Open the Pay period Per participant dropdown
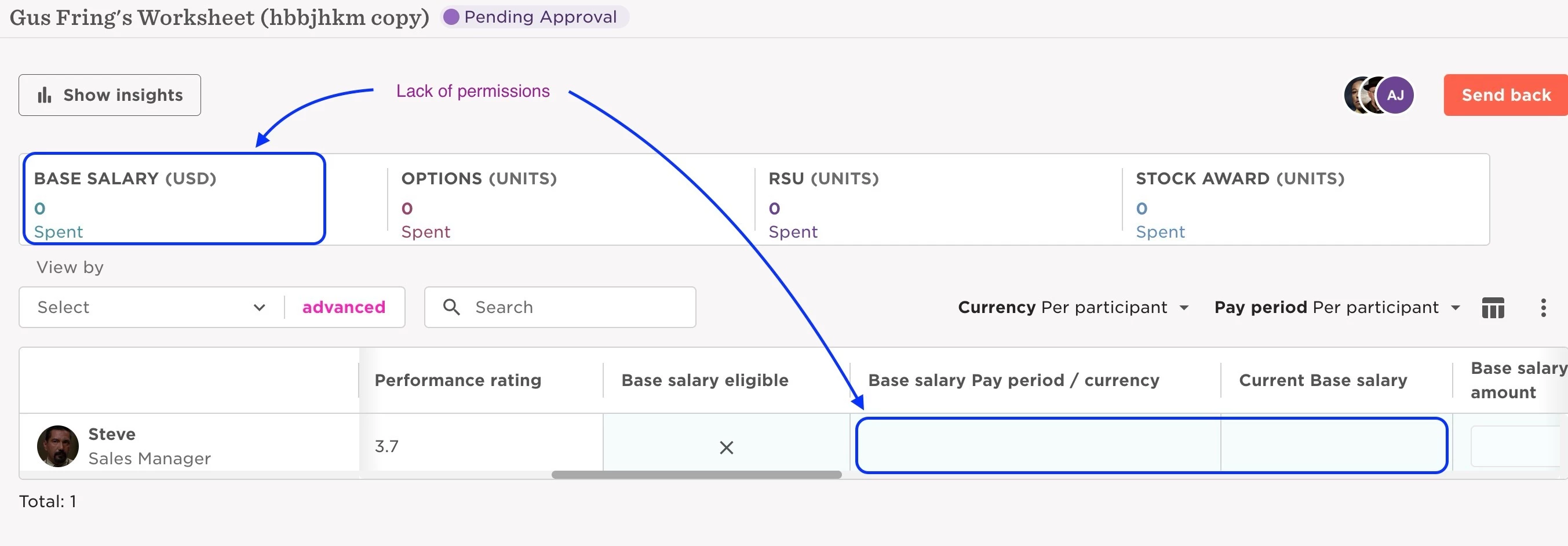The image size is (1568, 546). 1337,307
